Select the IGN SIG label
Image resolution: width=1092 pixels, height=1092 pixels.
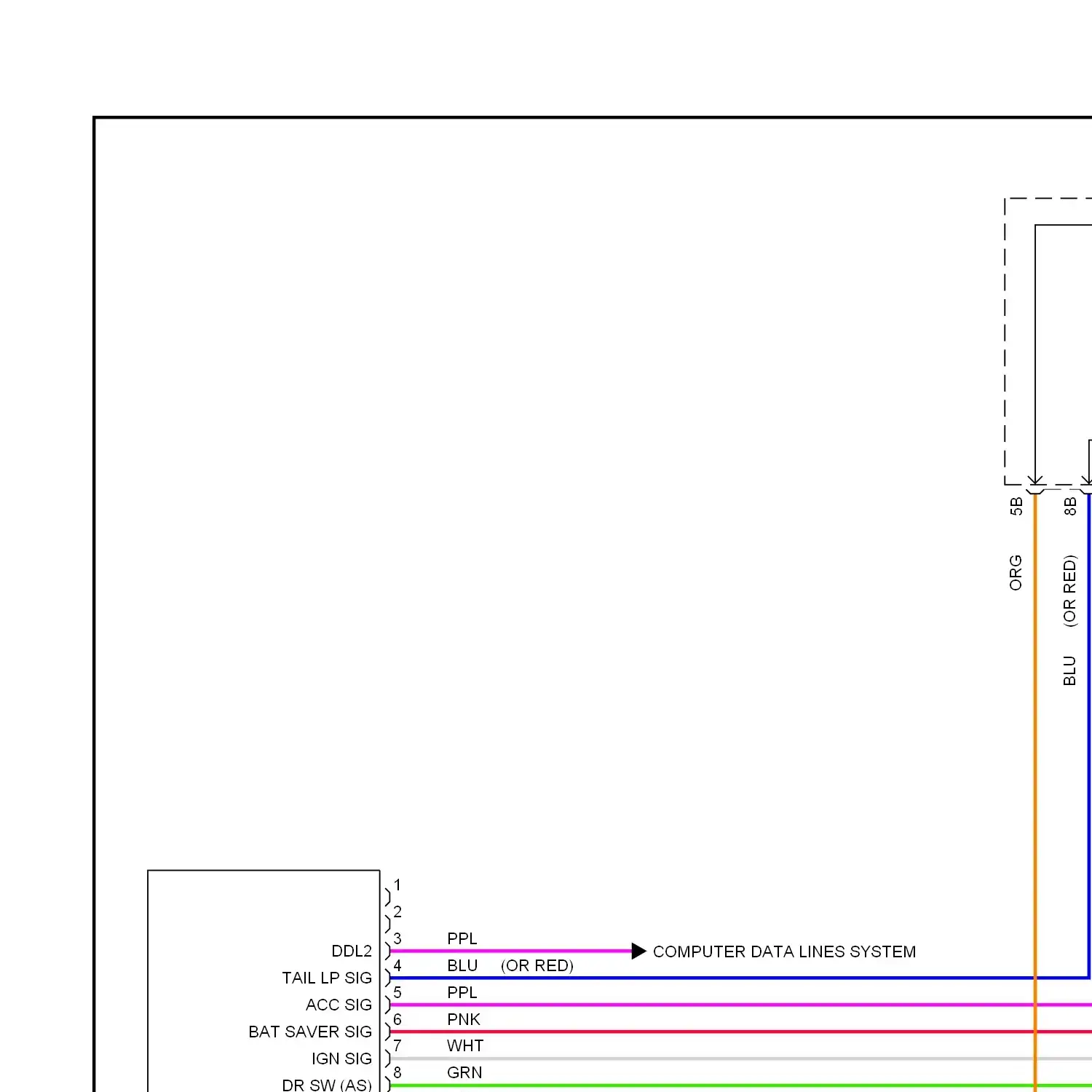341,1059
